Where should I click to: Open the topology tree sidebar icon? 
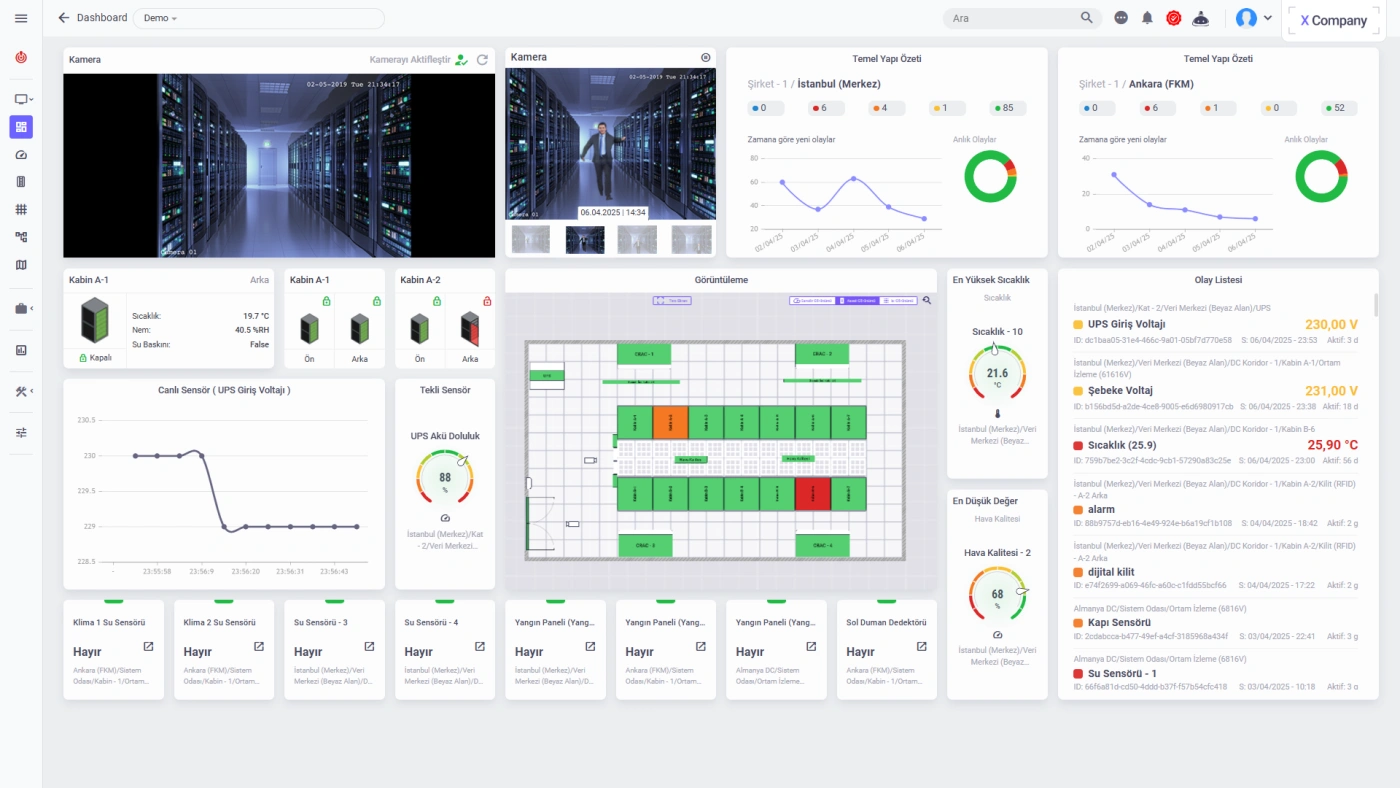[21, 237]
